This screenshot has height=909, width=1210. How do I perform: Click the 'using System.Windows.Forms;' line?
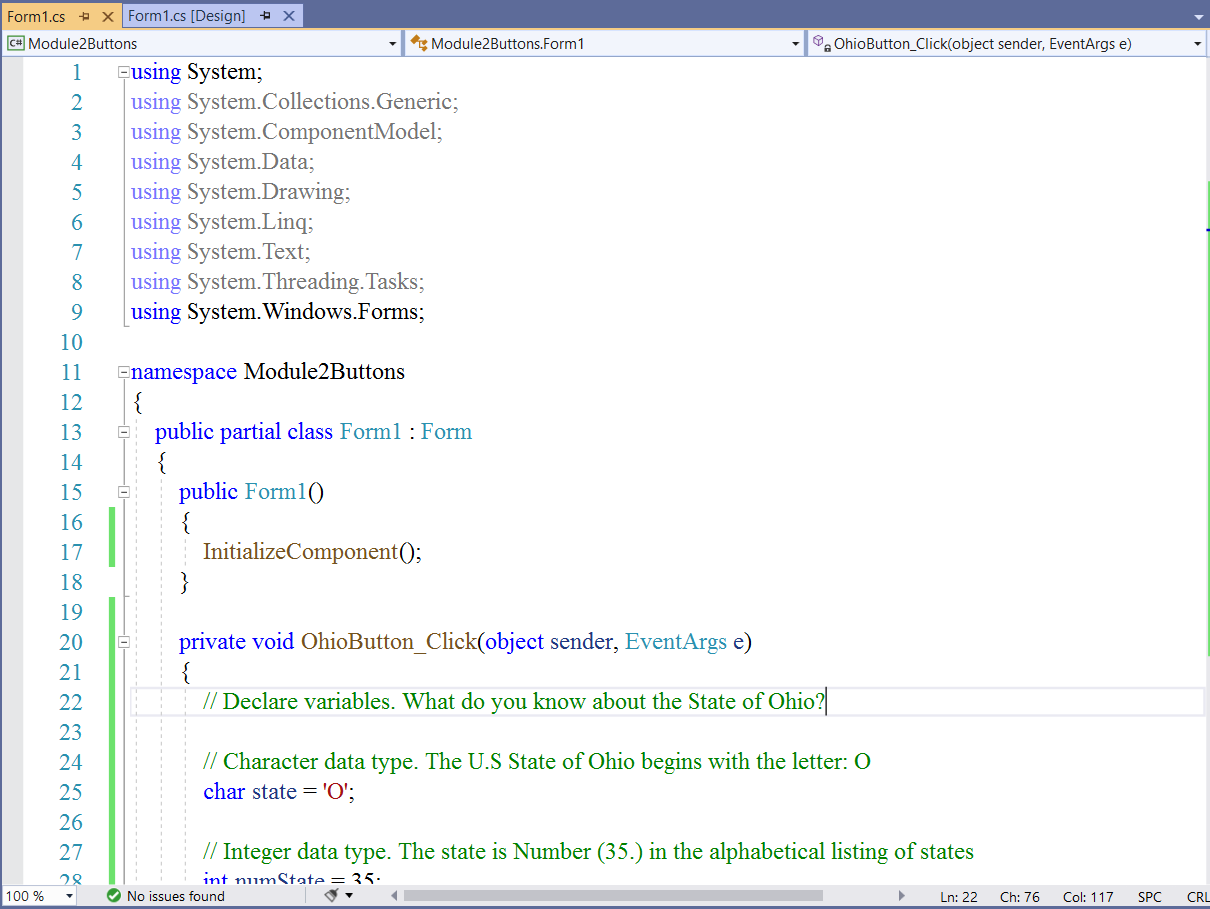click(278, 312)
